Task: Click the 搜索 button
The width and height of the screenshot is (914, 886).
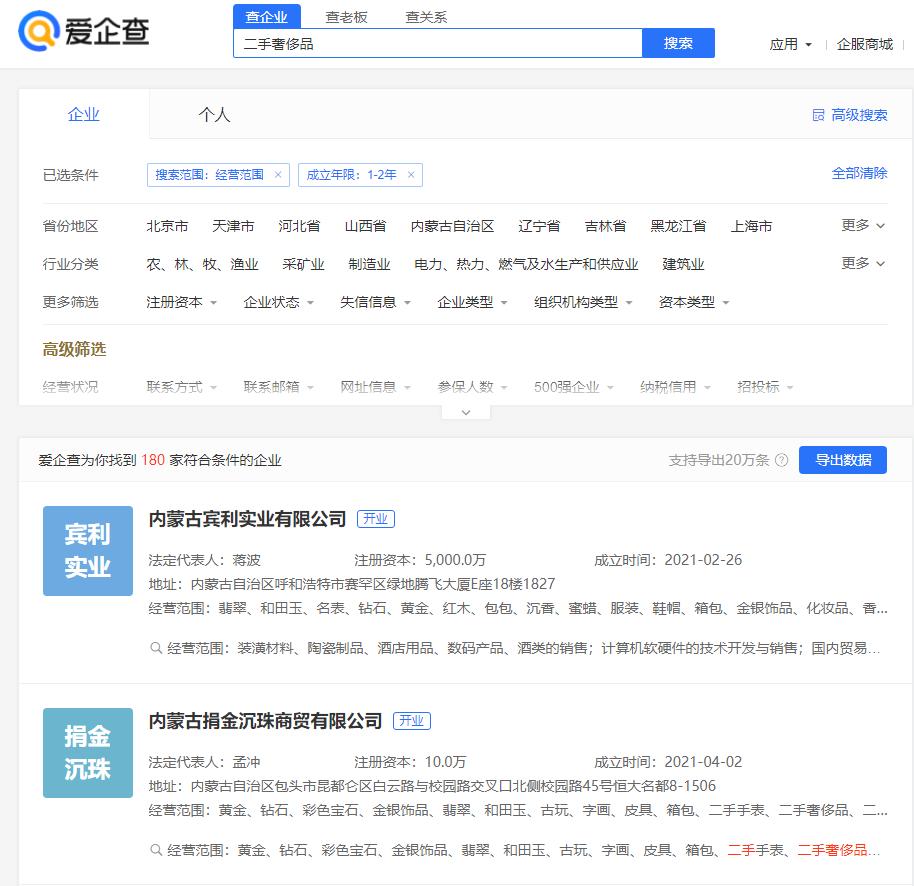Action: [x=678, y=44]
